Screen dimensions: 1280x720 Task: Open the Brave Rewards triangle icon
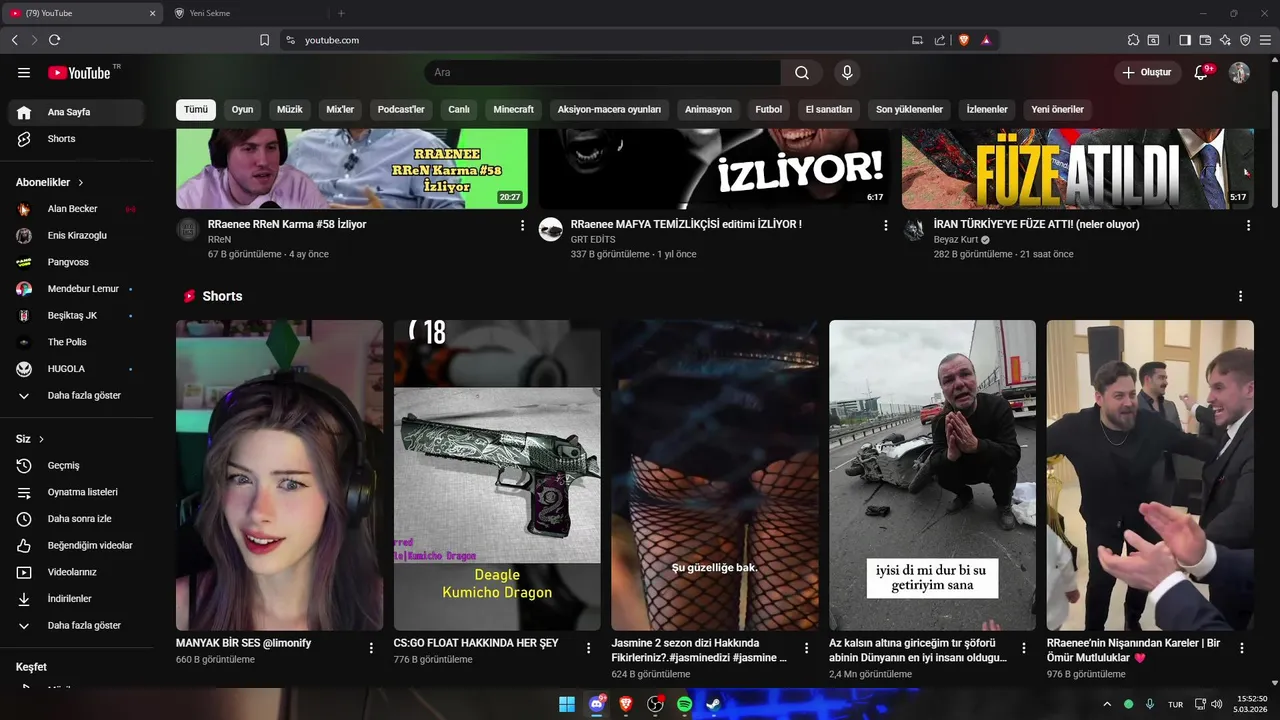coord(986,40)
